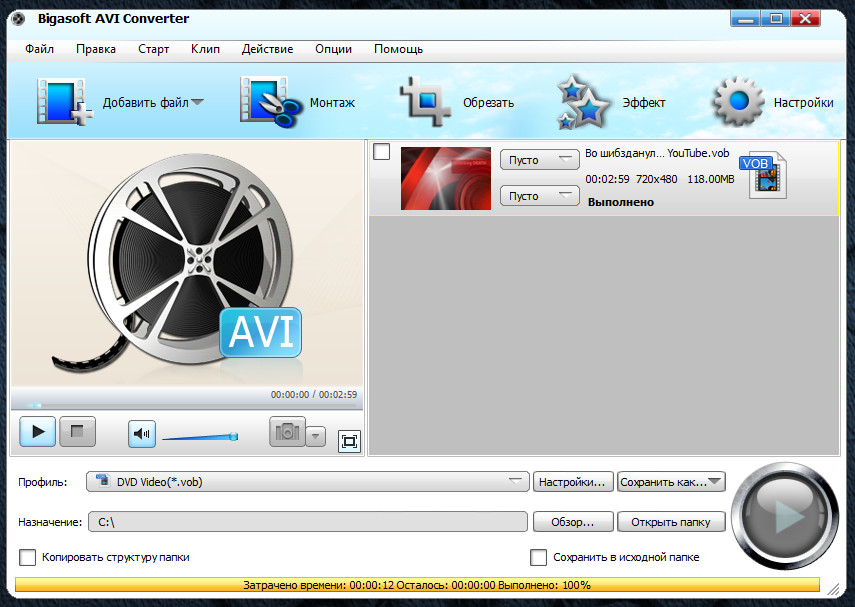Open the Профиль DVD Video dropdown
855x607 pixels.
[x=308, y=482]
